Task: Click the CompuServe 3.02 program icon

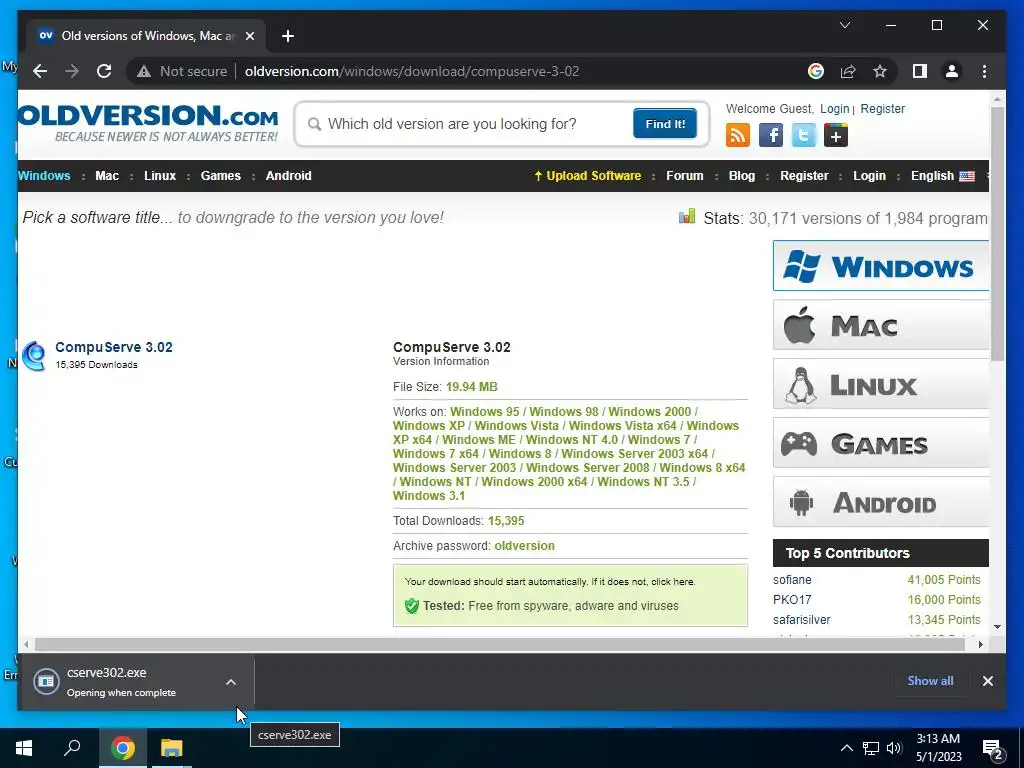Action: point(34,356)
